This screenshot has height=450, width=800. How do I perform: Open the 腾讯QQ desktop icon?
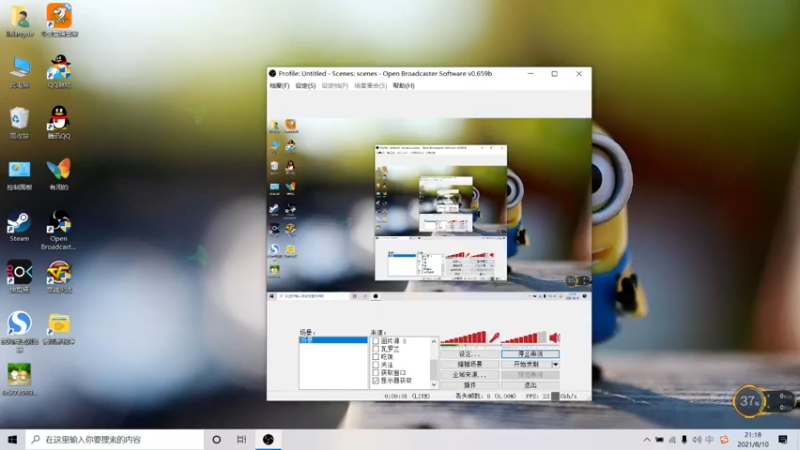pyautogui.click(x=59, y=123)
